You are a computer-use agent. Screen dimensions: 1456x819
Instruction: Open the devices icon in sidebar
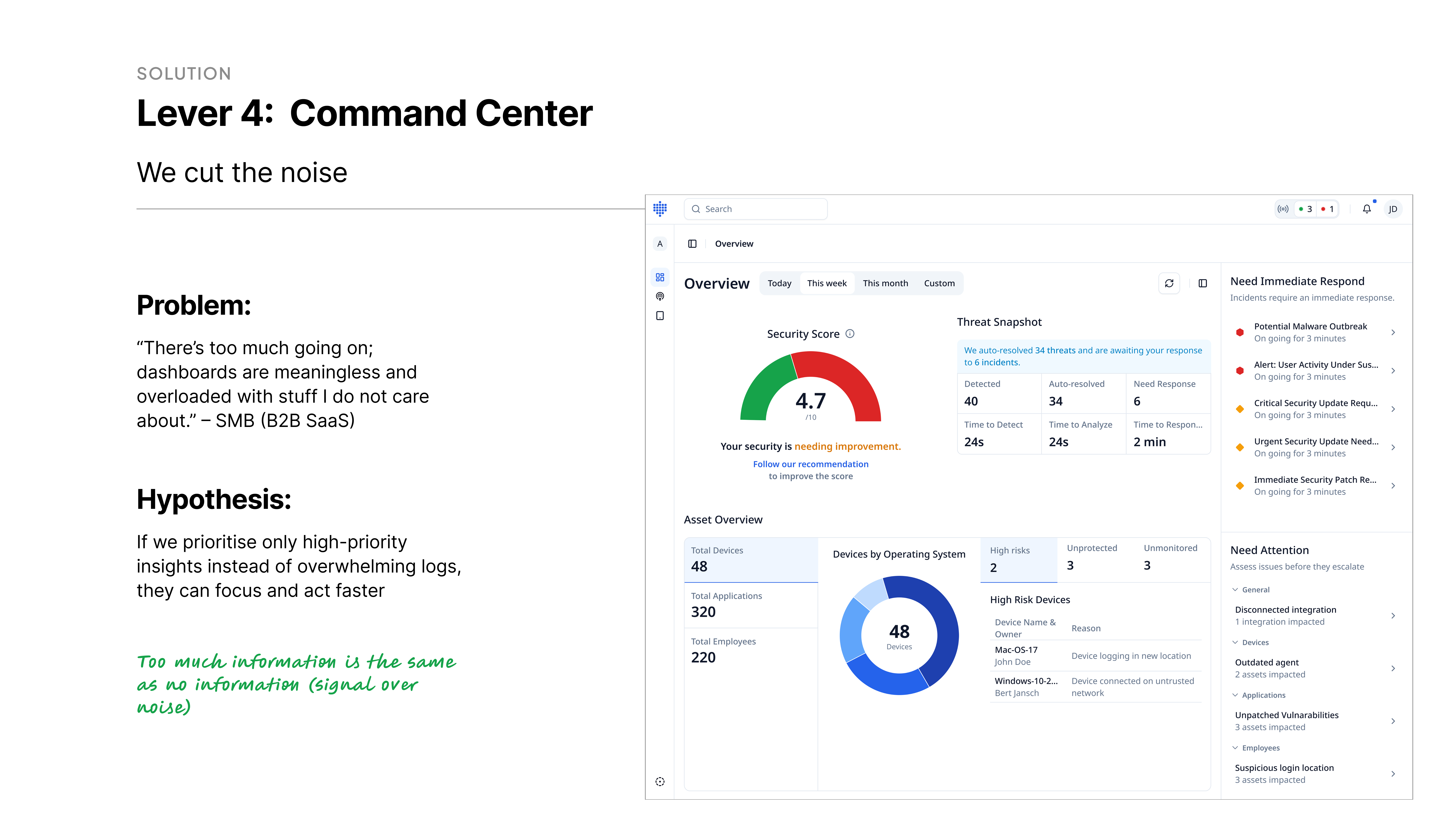[660, 315]
